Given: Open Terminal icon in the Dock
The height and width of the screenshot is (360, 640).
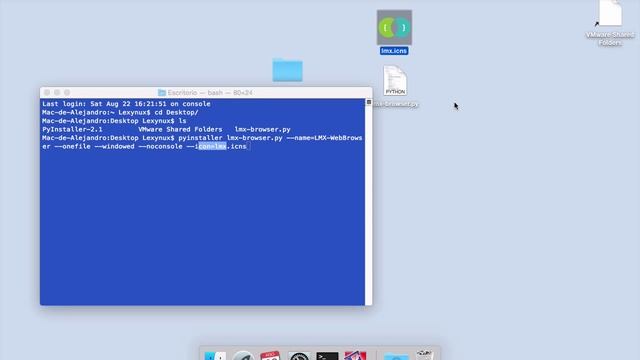Looking at the screenshot, I should point(327,356).
